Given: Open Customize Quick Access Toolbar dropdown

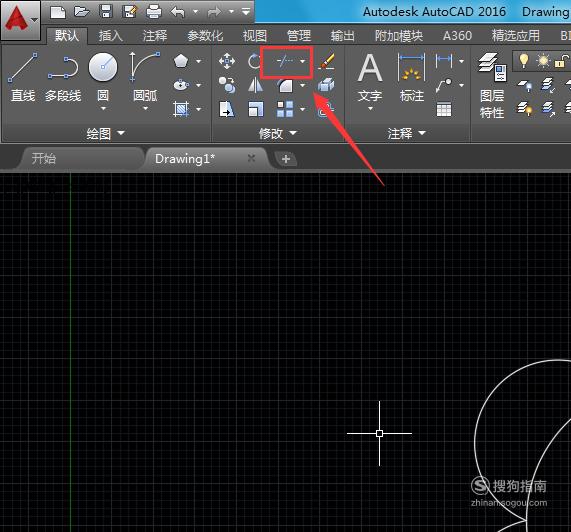Looking at the screenshot, I should point(246,12).
